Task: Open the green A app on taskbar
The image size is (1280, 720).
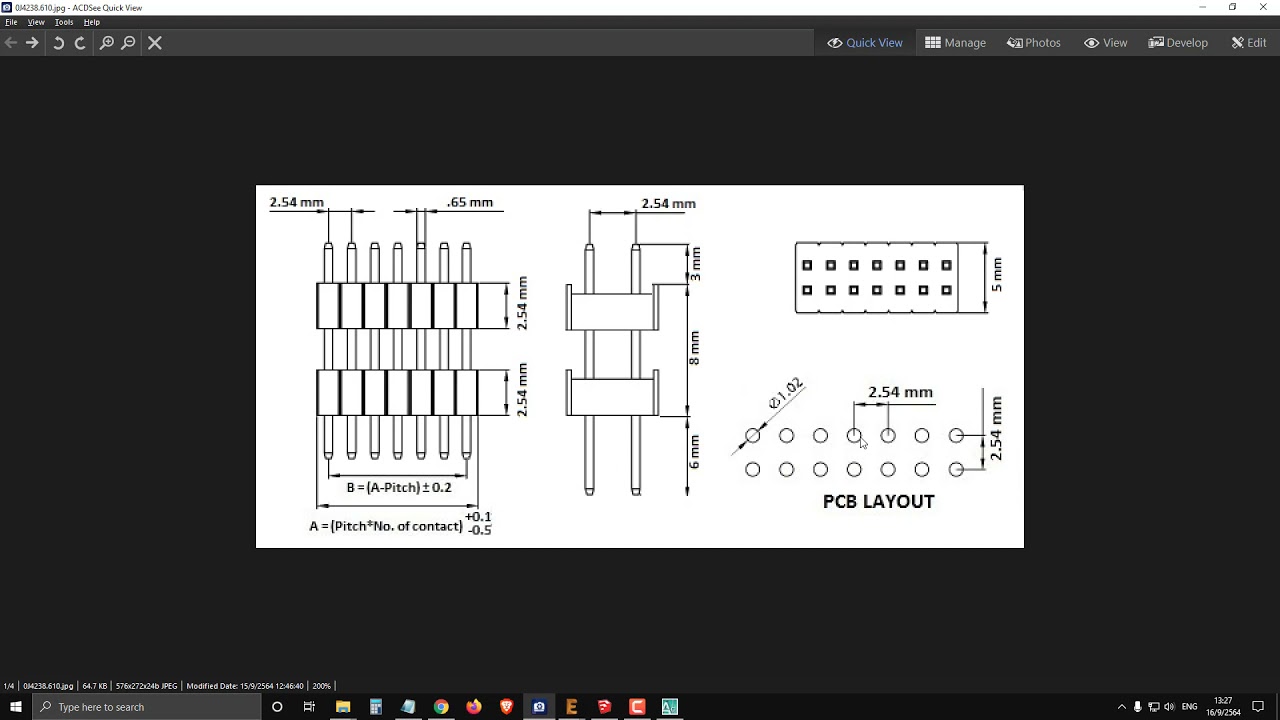Action: pos(669,707)
